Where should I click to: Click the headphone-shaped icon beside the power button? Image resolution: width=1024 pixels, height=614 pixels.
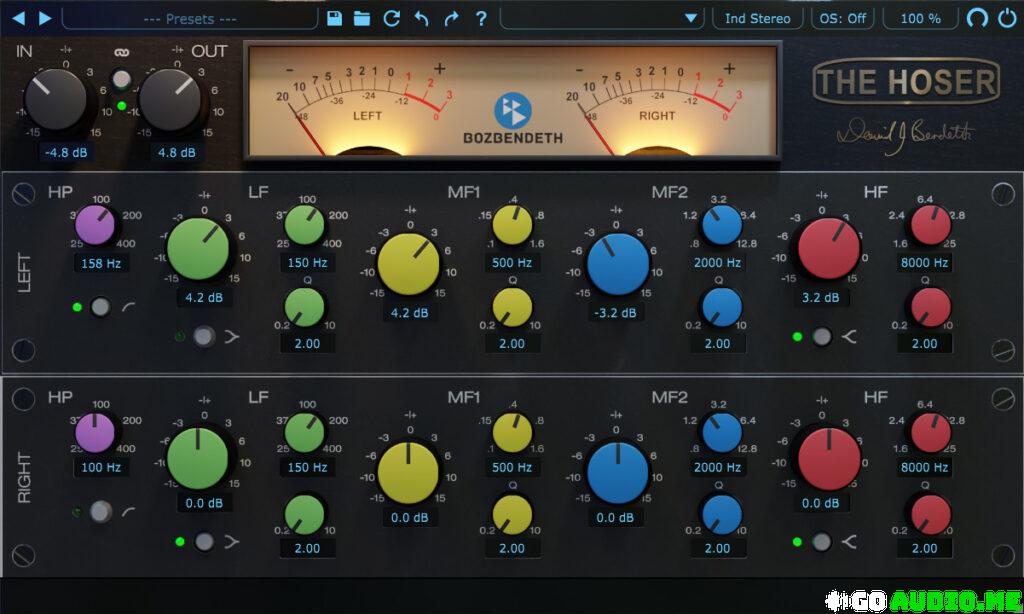tap(977, 18)
